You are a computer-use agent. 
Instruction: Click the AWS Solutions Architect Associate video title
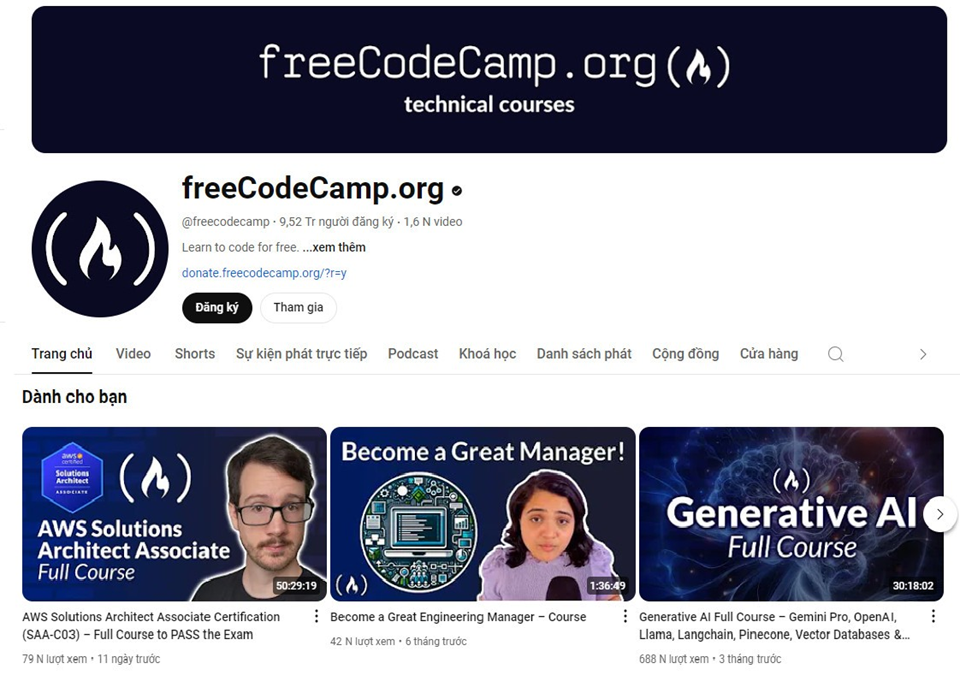pyautogui.click(x=151, y=626)
